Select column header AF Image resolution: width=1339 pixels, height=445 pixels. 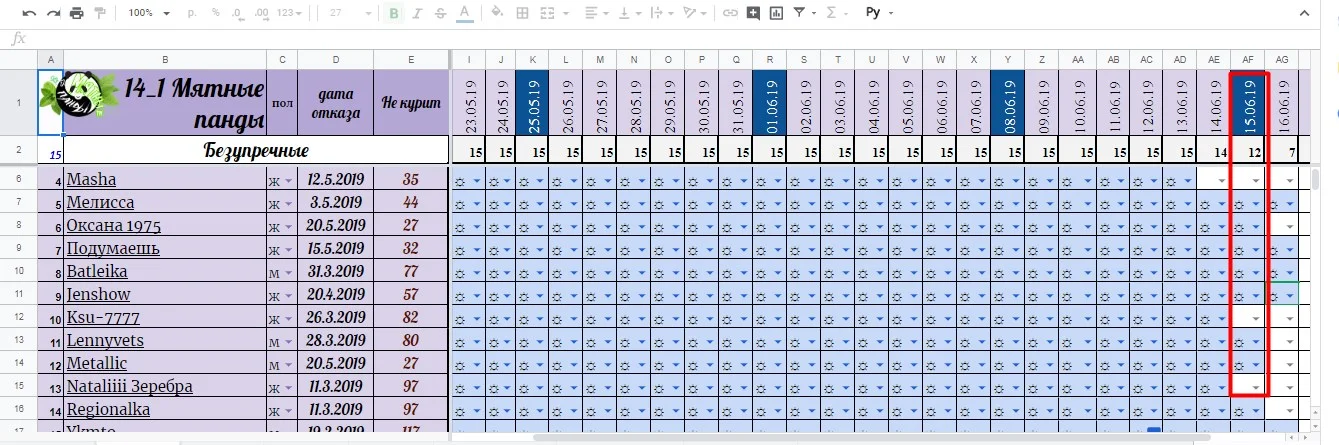1247,59
